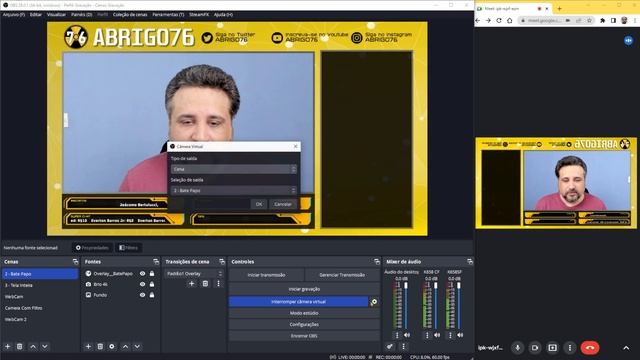Pop out the Controles dock

(x=376, y=262)
